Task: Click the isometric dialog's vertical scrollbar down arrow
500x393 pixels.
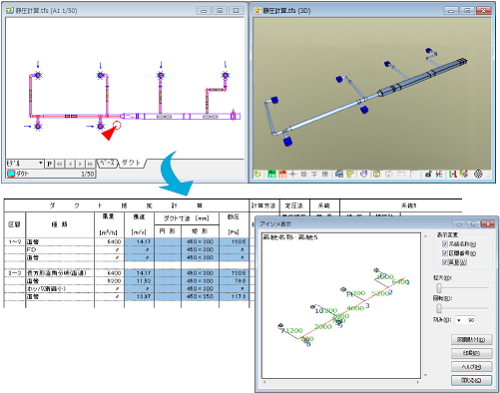Action: tap(425, 375)
